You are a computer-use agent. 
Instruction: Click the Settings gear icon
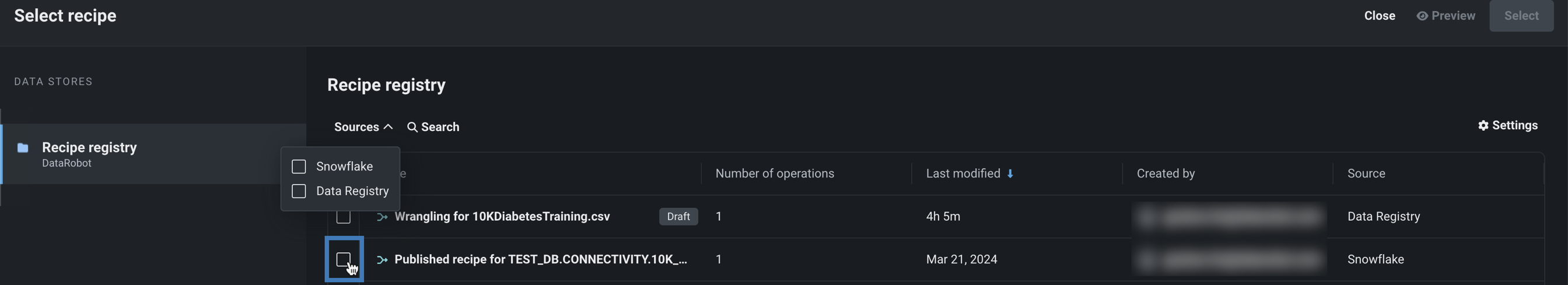tap(1483, 126)
